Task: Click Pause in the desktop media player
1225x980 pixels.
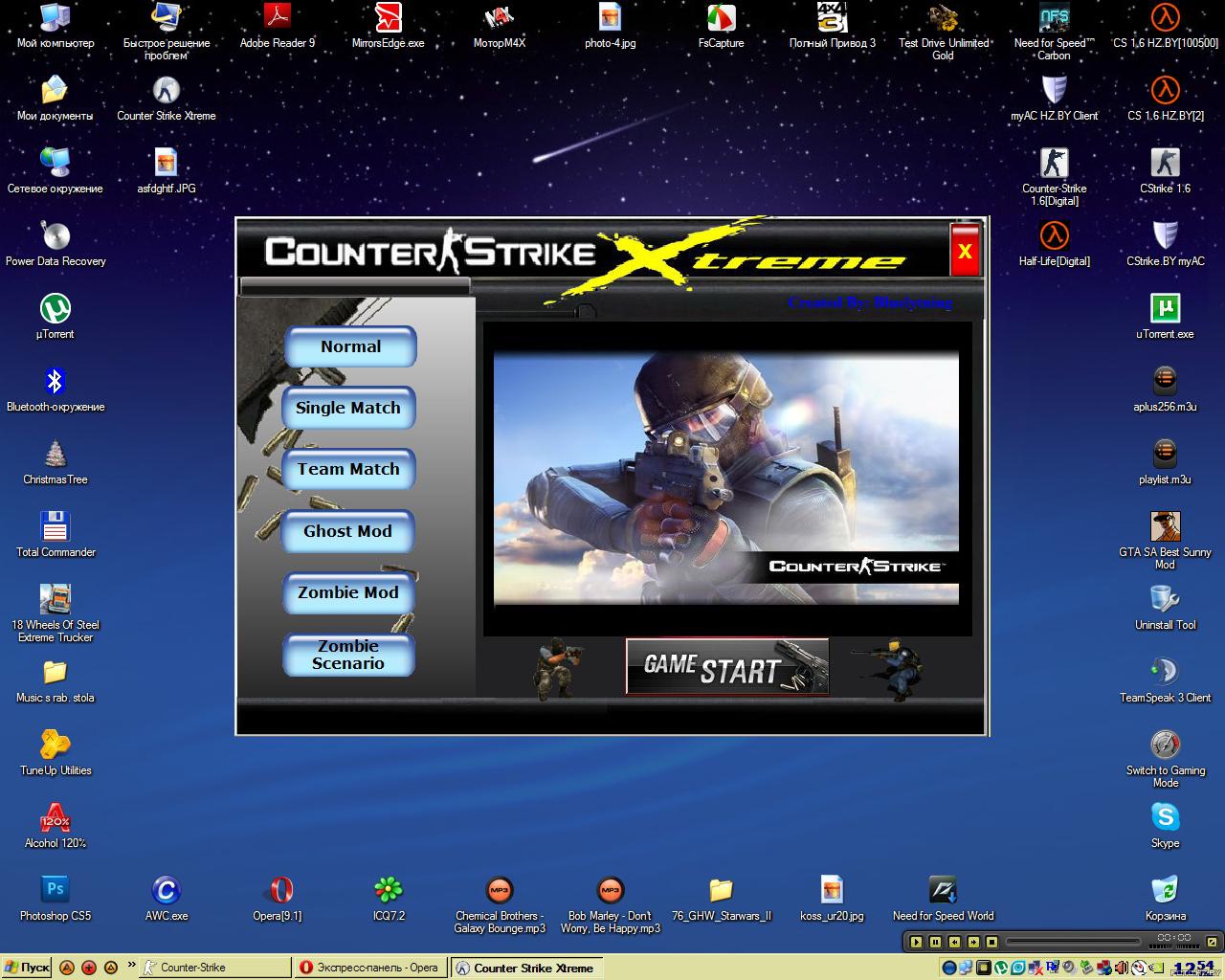Action: [x=935, y=942]
